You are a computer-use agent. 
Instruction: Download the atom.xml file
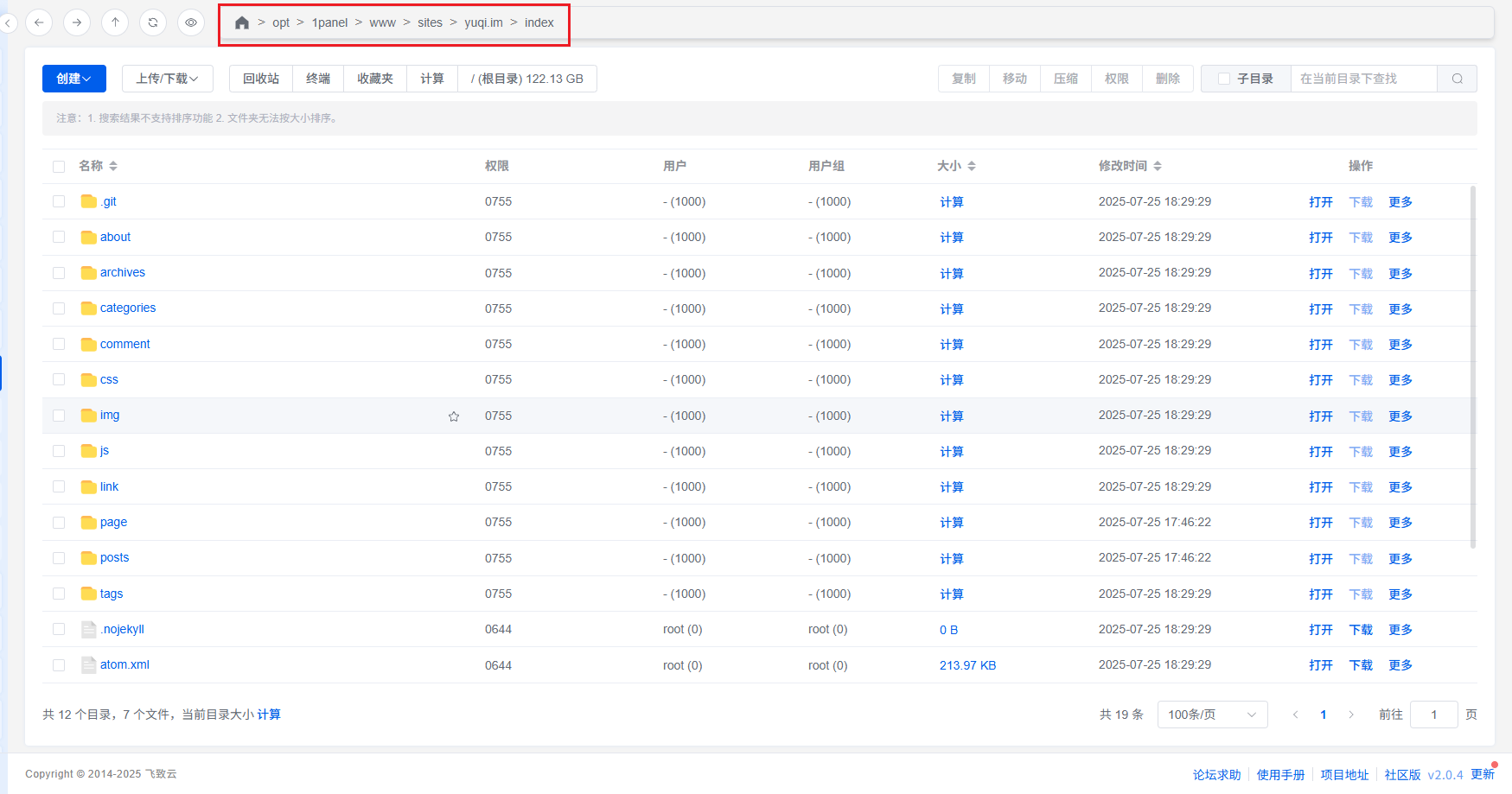1360,665
